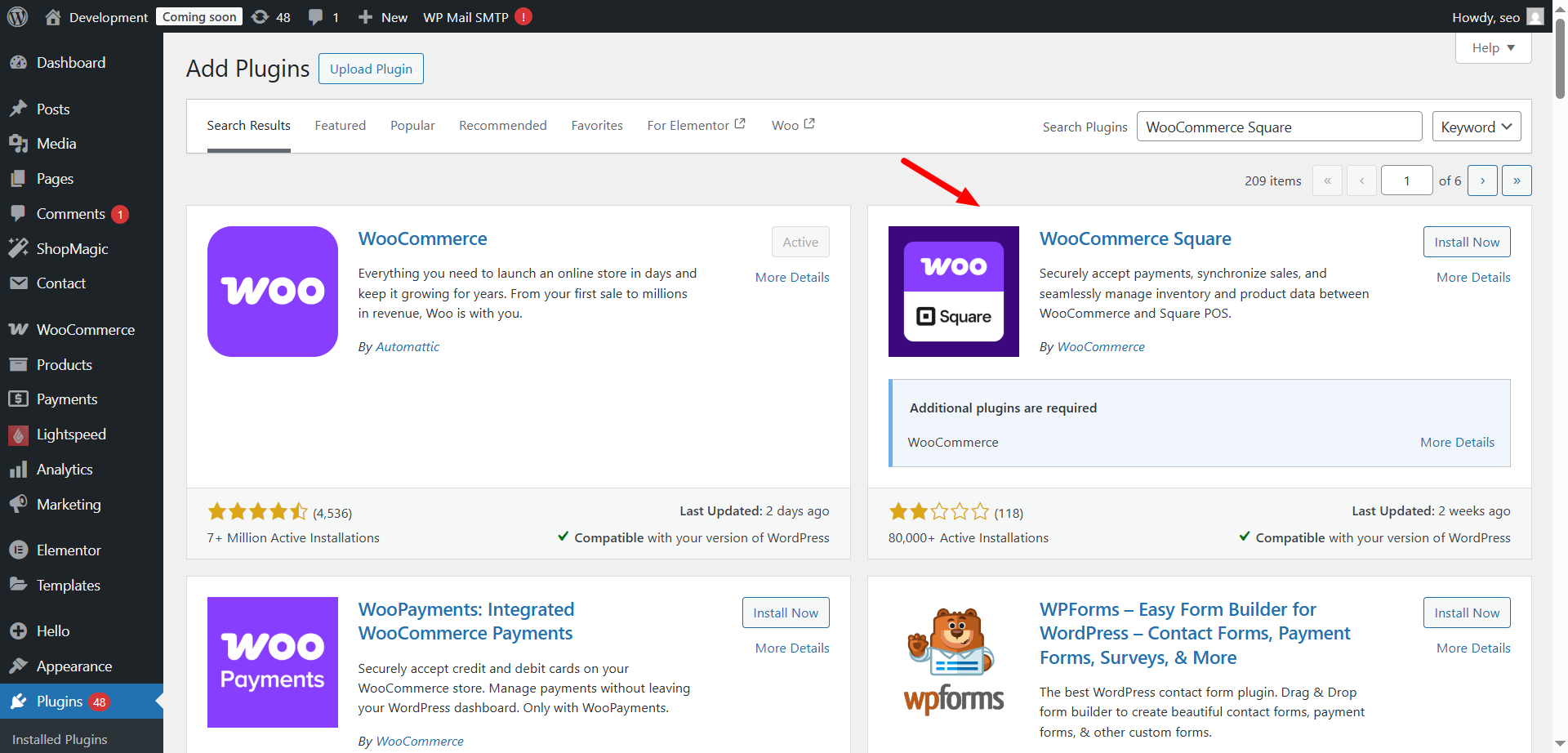Viewport: 1568px width, 753px height.
Task: Go to the next results page
Action: (1482, 180)
